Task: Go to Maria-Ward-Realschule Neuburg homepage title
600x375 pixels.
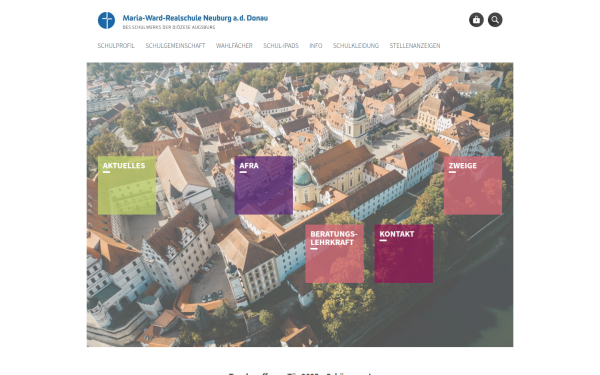Action: click(x=195, y=18)
